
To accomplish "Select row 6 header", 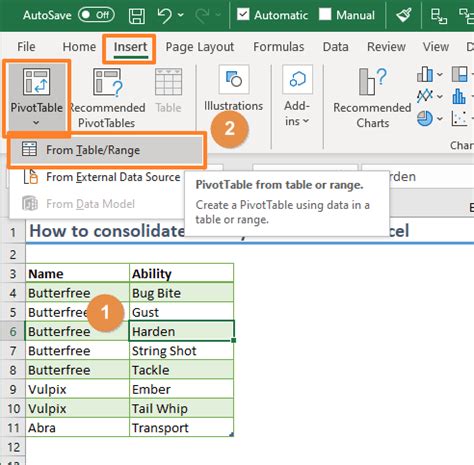I will coord(13,331).
